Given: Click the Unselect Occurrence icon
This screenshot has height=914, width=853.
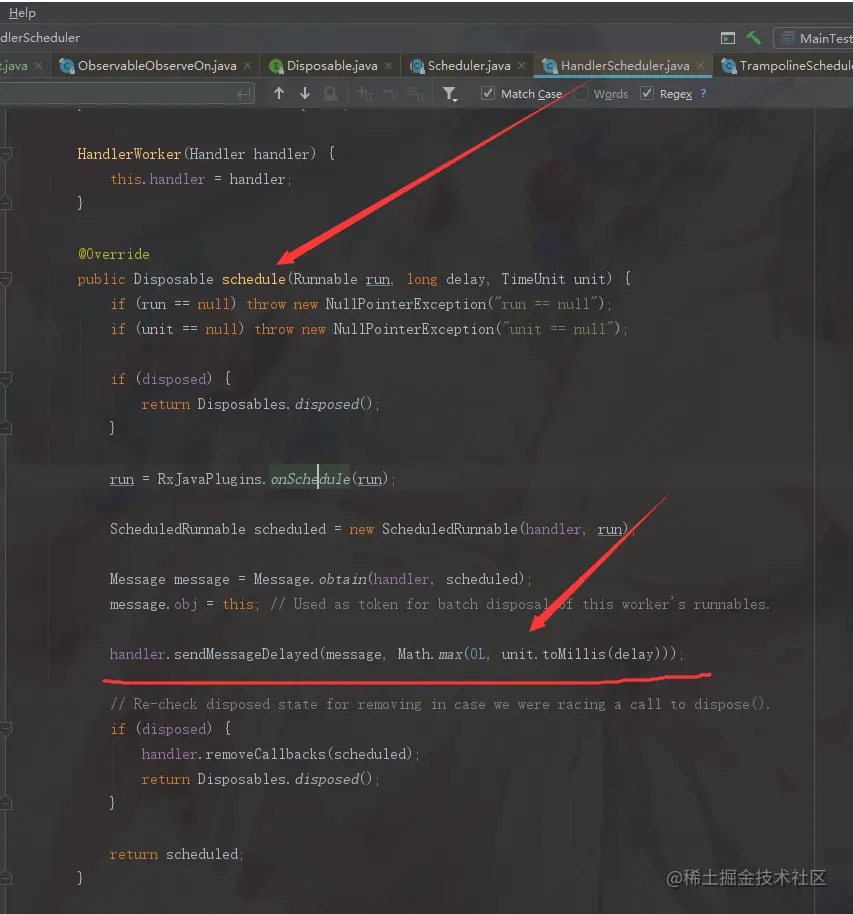Looking at the screenshot, I should click(390, 93).
